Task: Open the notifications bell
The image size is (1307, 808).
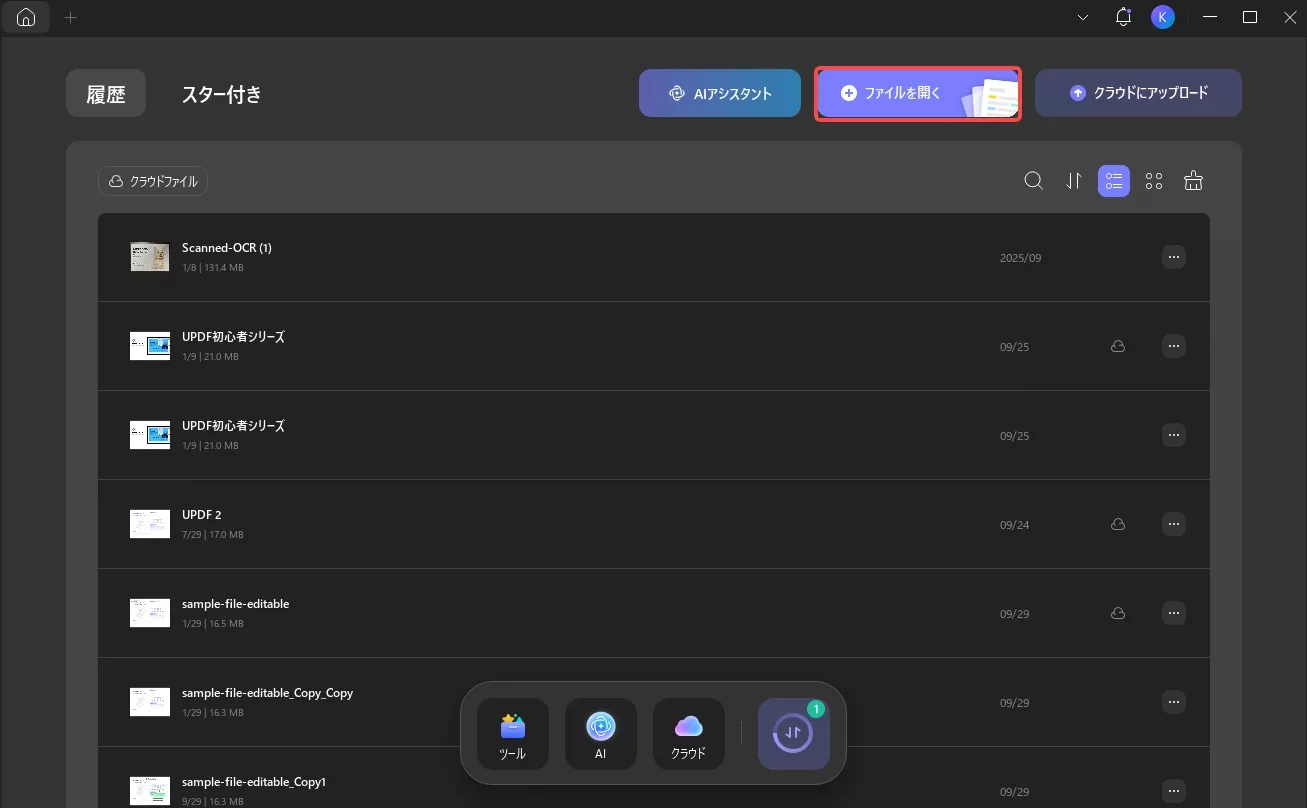Action: [x=1123, y=17]
